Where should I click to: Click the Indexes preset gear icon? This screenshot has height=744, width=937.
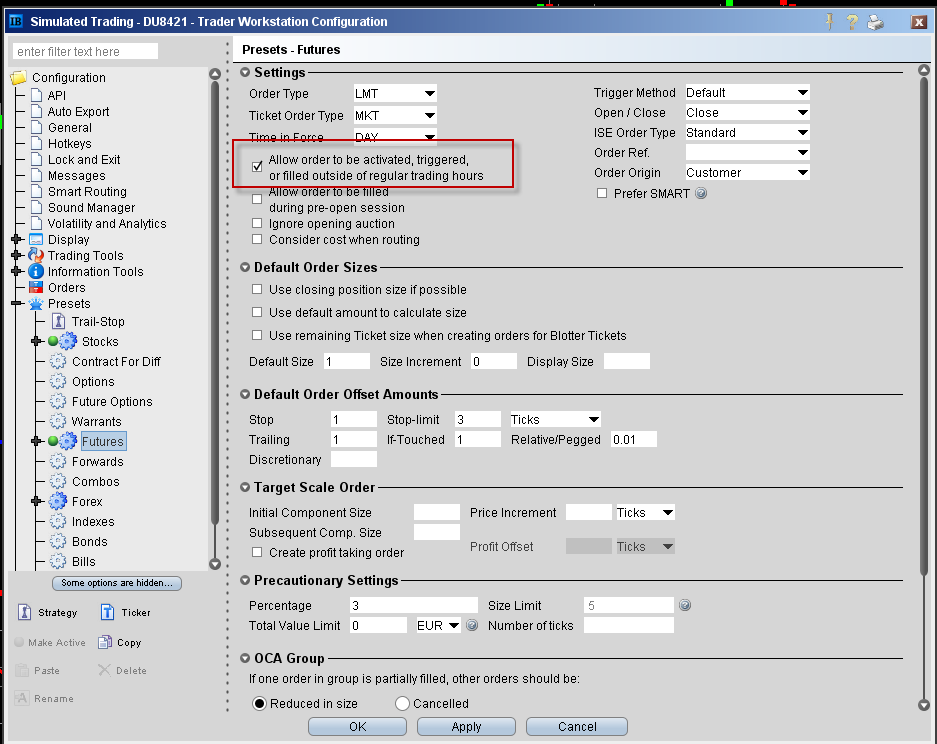point(58,522)
